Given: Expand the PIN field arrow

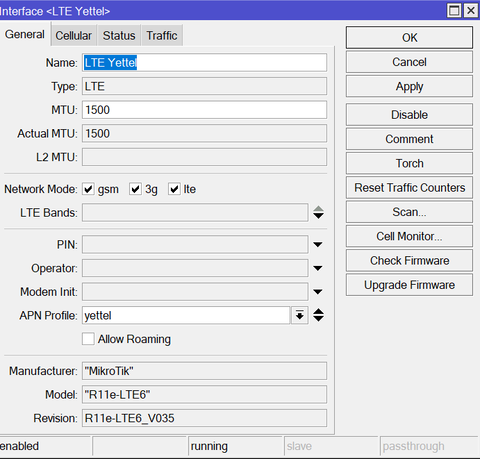Looking at the screenshot, I should 318,245.
